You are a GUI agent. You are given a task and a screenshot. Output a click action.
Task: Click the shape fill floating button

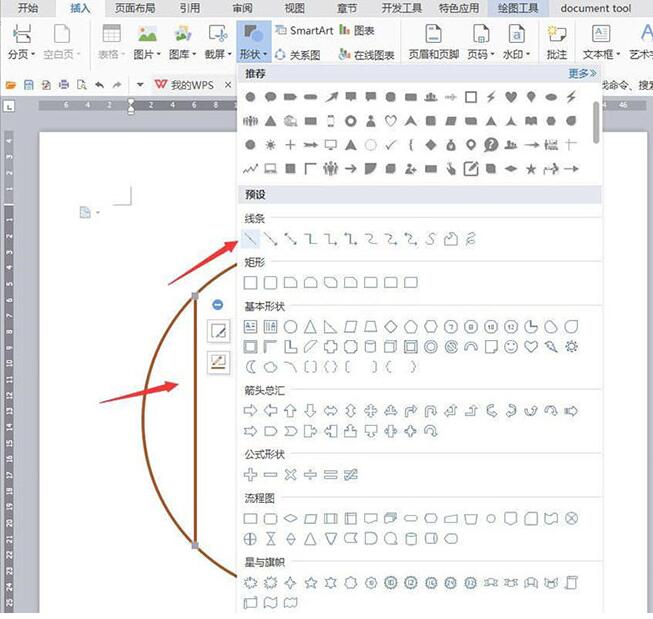pos(219,332)
